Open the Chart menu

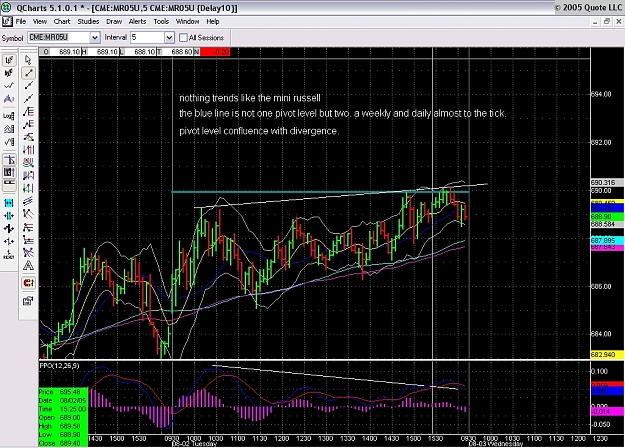(x=62, y=22)
